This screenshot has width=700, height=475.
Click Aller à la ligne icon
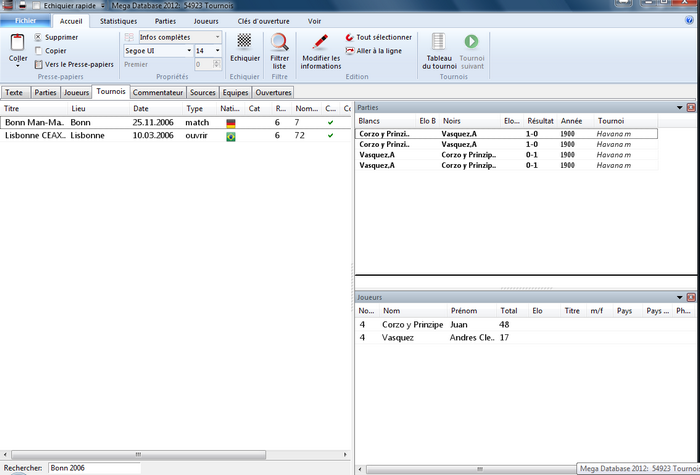(x=350, y=50)
